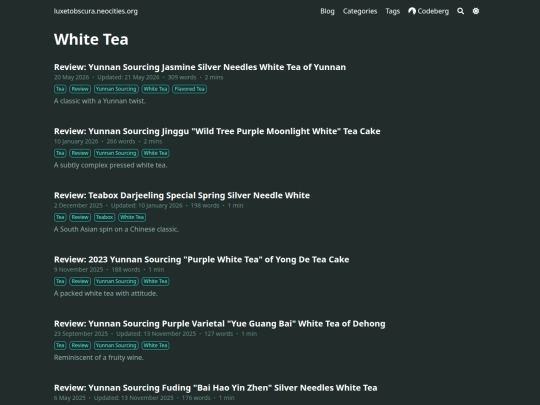Open the Tags menu item

pyautogui.click(x=393, y=11)
